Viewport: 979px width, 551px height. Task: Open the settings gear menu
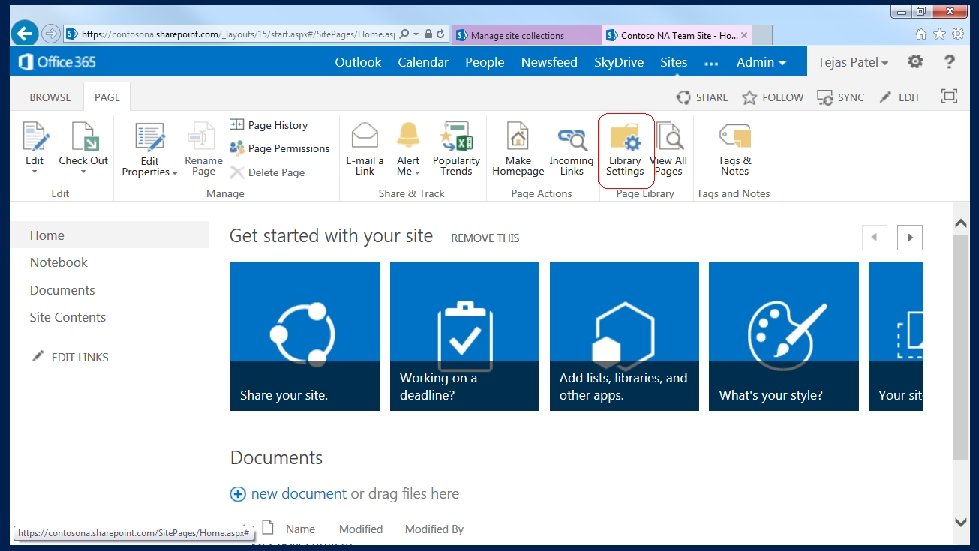pyautogui.click(x=915, y=61)
